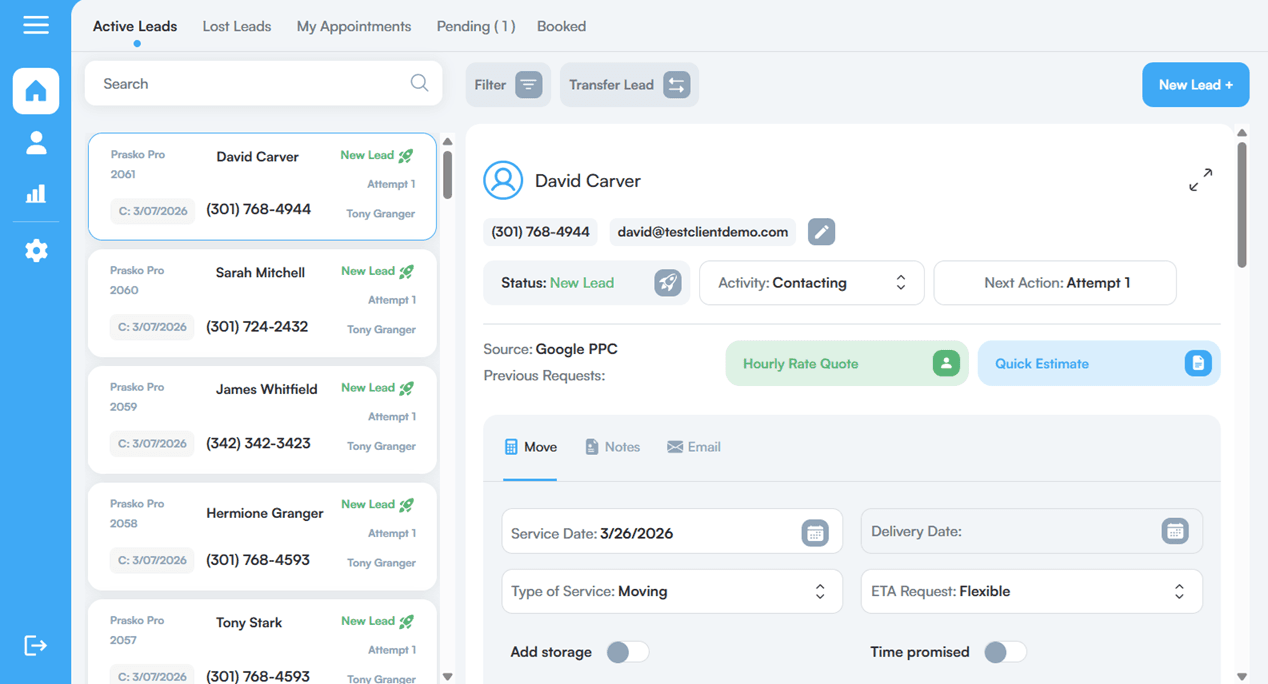The image size is (1268, 684).
Task: Edit David Carver's contact info with pencil icon
Action: (821, 231)
